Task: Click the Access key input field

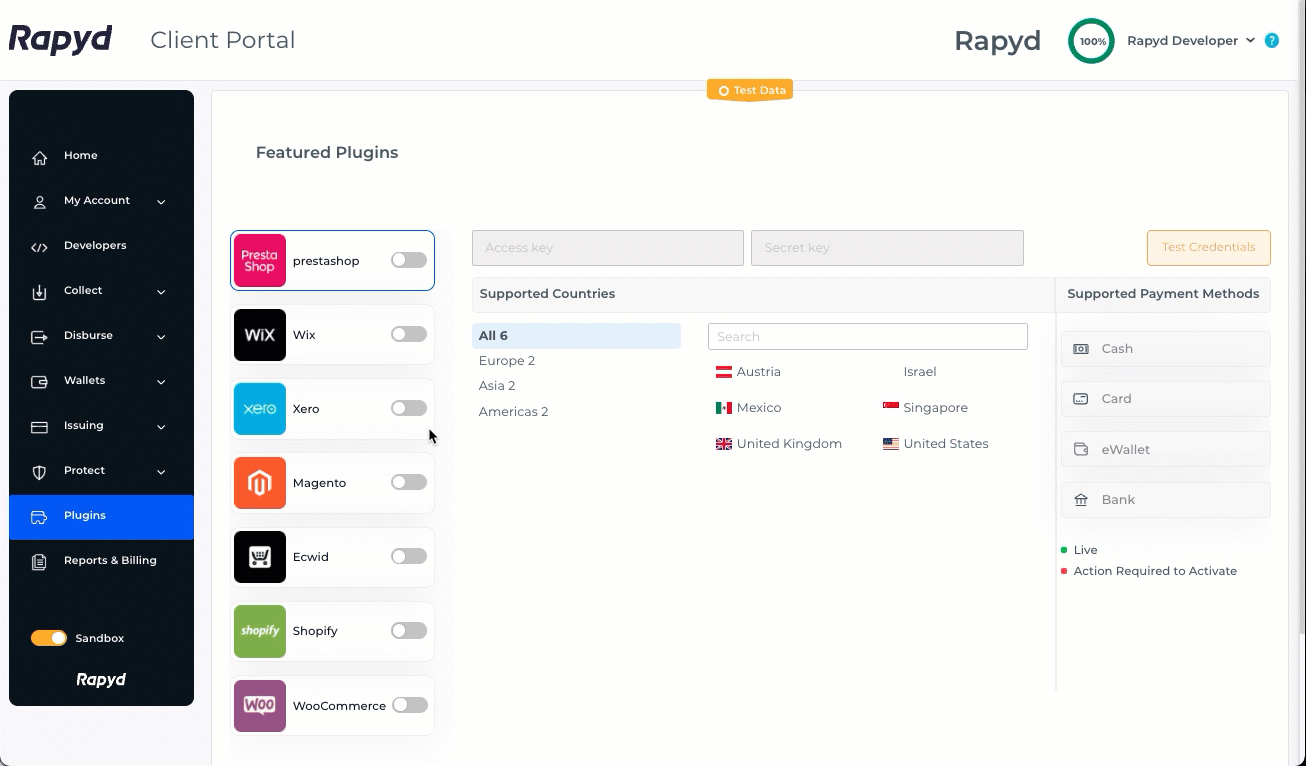Action: 608,248
